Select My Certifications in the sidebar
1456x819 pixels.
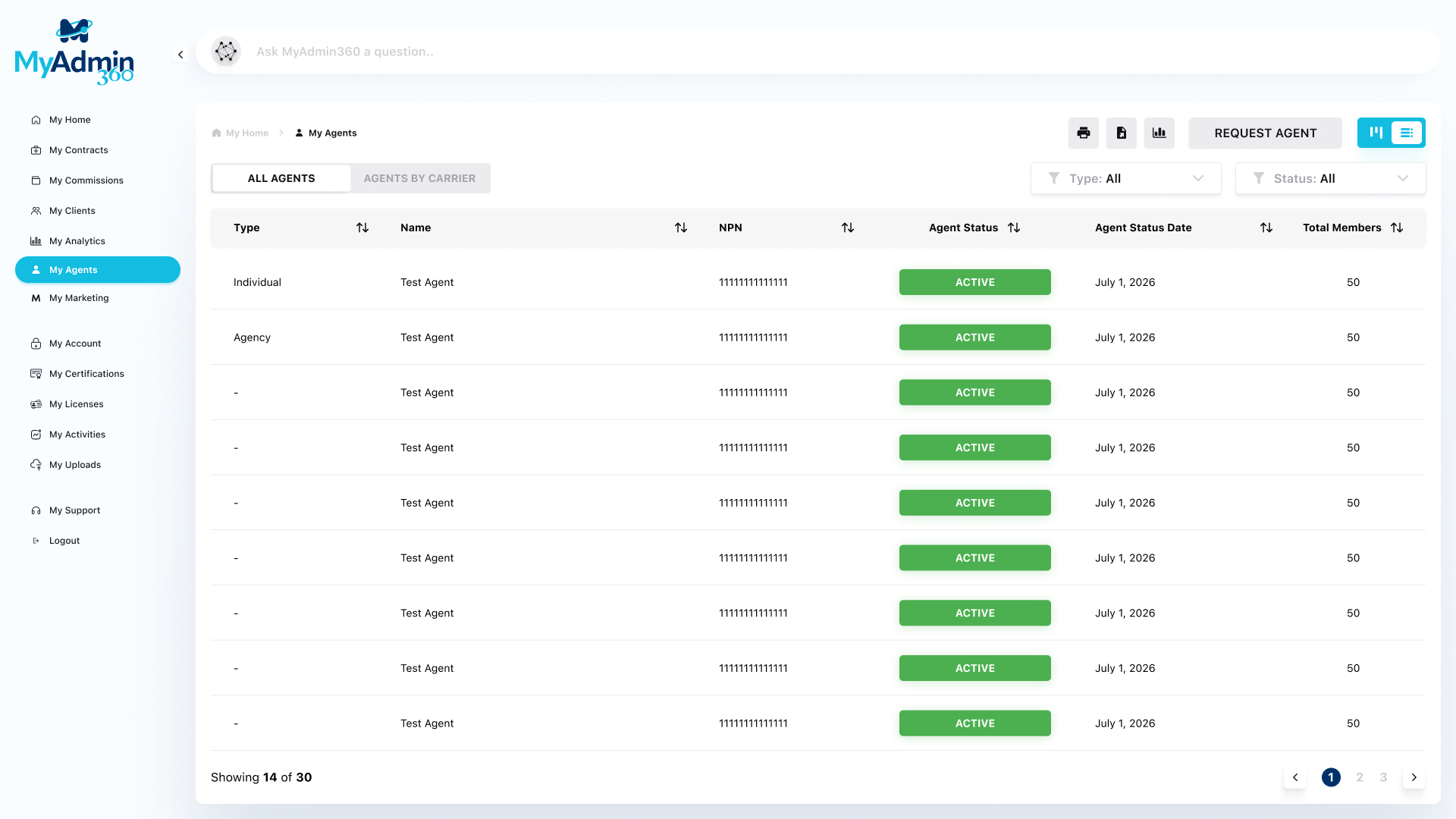[86, 373]
